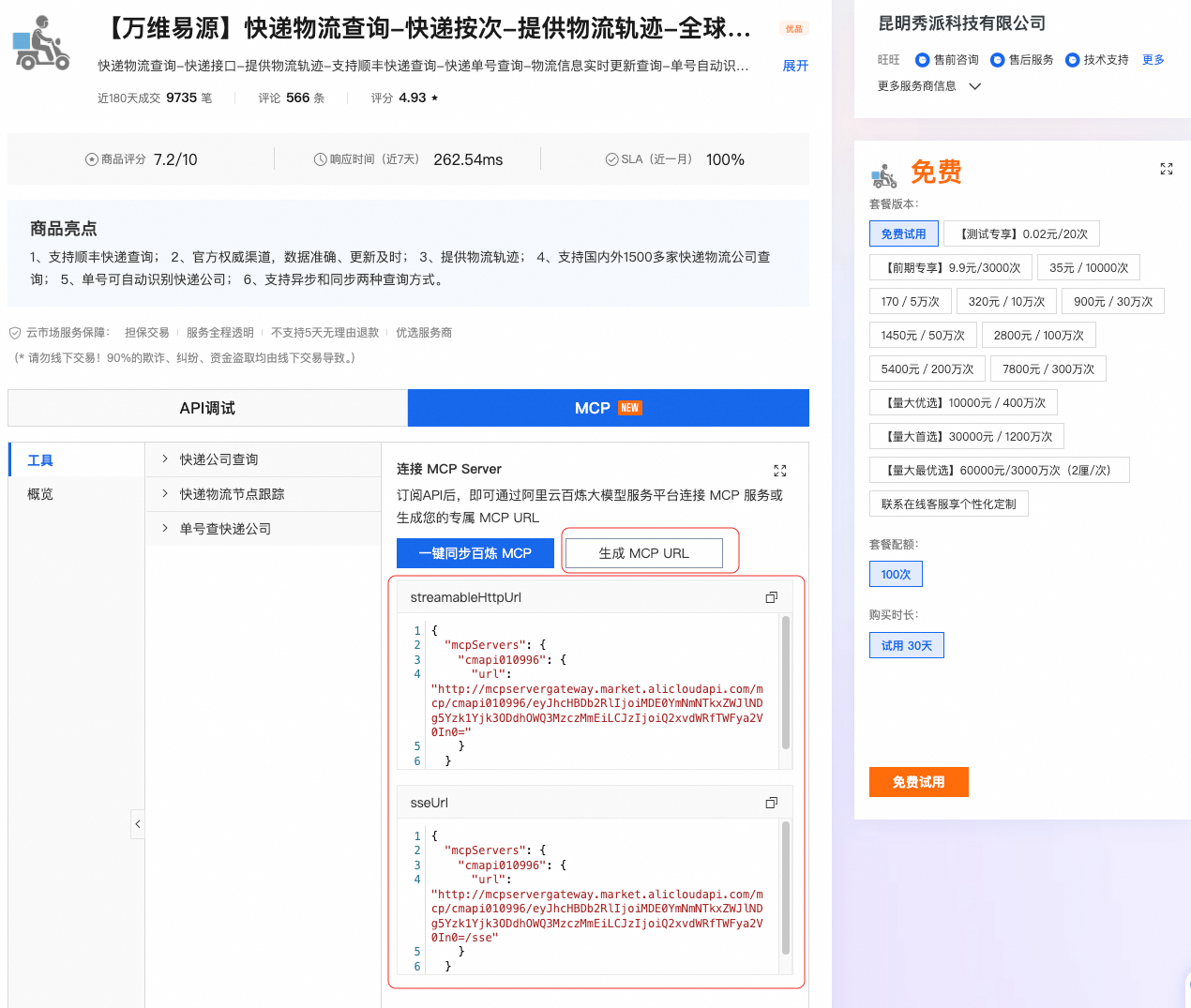Viewport: 1191px width, 1008px height.
Task: Click the 服务全程透明 guarantee label
Action: (220, 333)
